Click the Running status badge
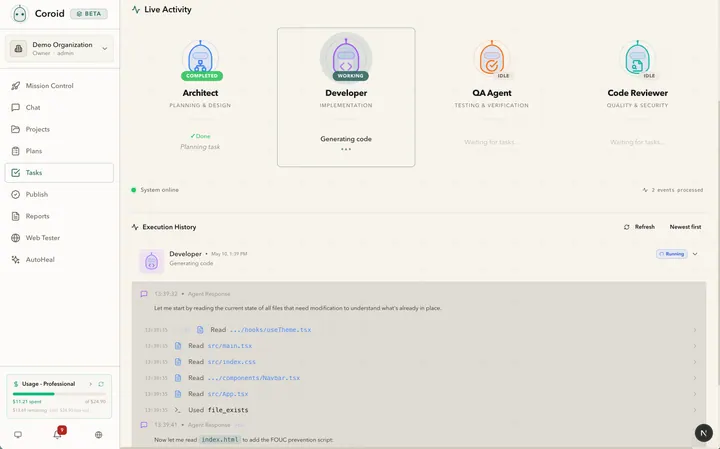720x449 pixels. tap(671, 254)
